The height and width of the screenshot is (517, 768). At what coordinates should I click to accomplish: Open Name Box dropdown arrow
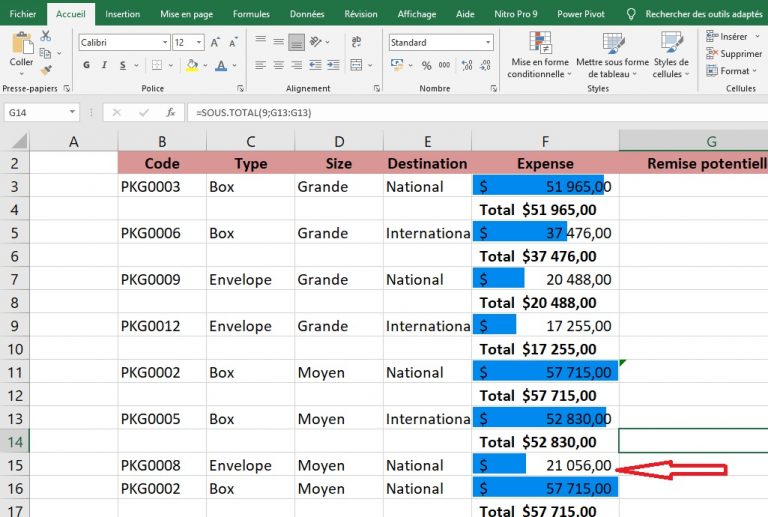tap(72, 112)
